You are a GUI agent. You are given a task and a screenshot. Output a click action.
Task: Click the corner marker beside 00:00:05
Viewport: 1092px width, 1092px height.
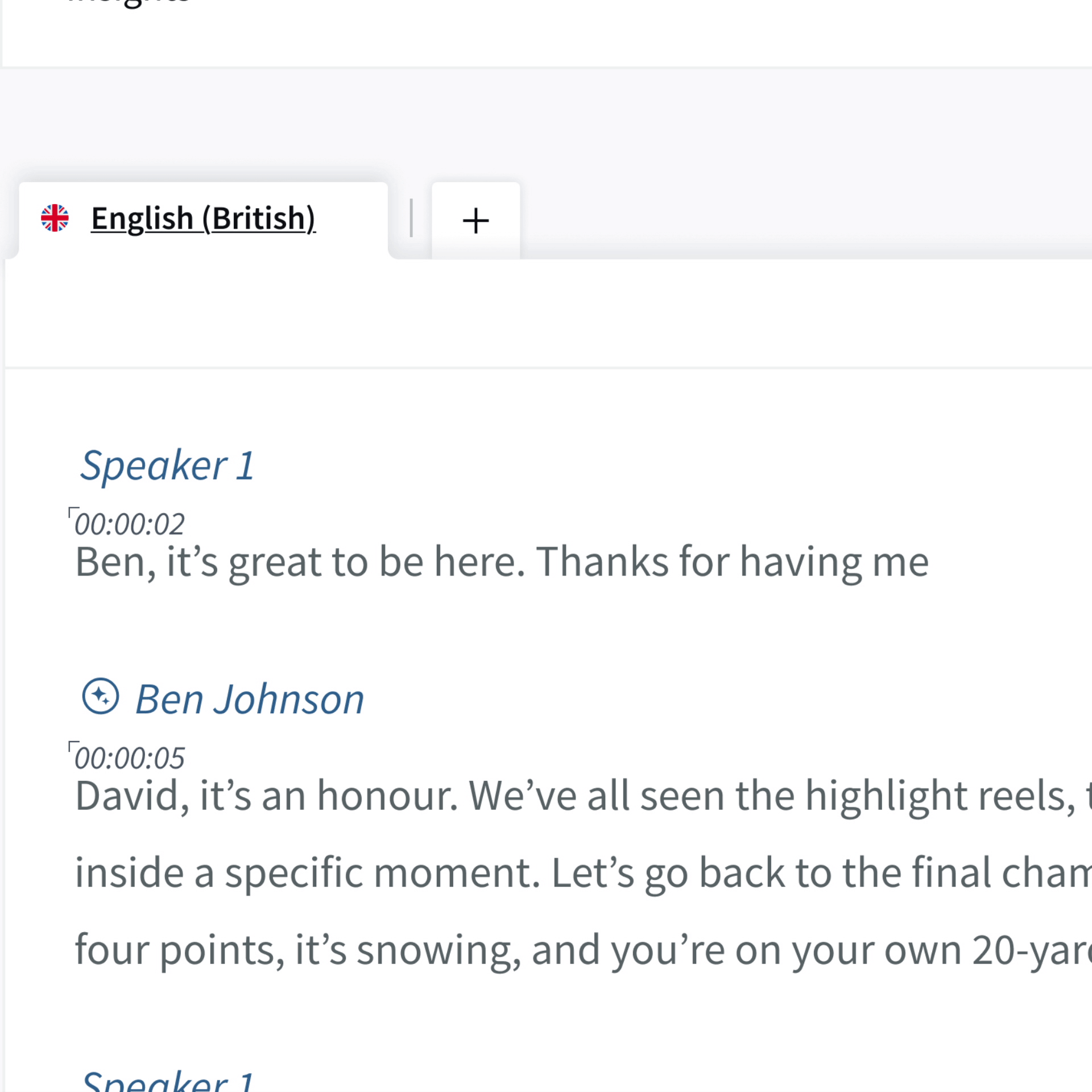(73, 746)
